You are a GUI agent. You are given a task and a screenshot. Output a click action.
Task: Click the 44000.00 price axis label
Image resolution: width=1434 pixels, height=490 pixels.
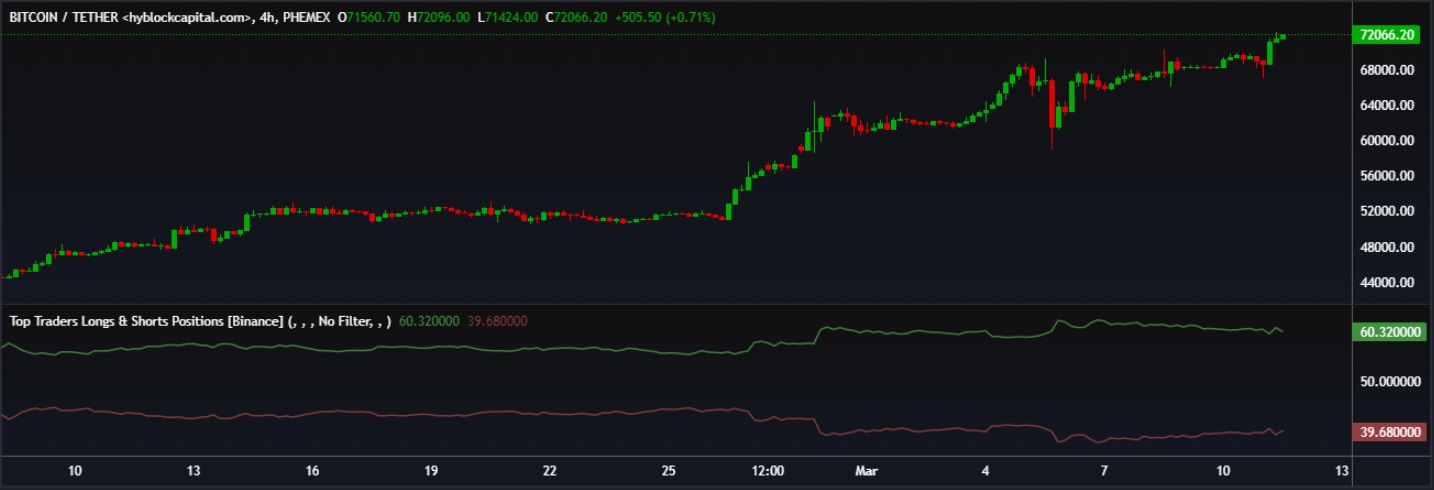click(x=1386, y=283)
